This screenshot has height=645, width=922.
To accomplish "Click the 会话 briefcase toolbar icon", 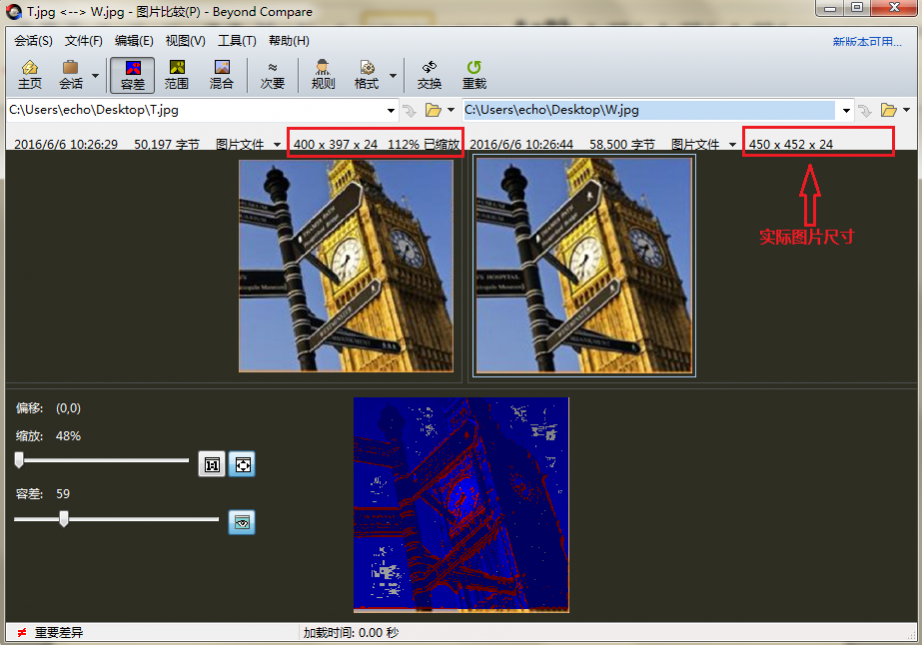I will [71, 75].
